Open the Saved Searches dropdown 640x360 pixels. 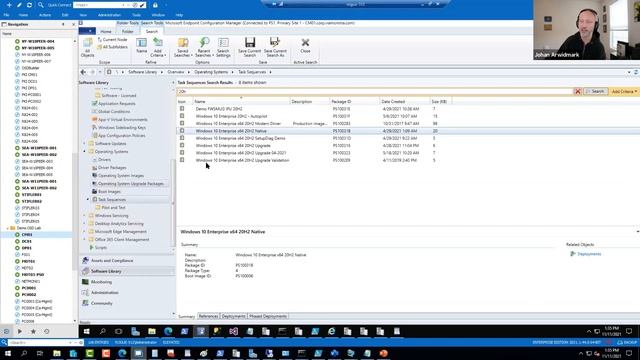(183, 48)
